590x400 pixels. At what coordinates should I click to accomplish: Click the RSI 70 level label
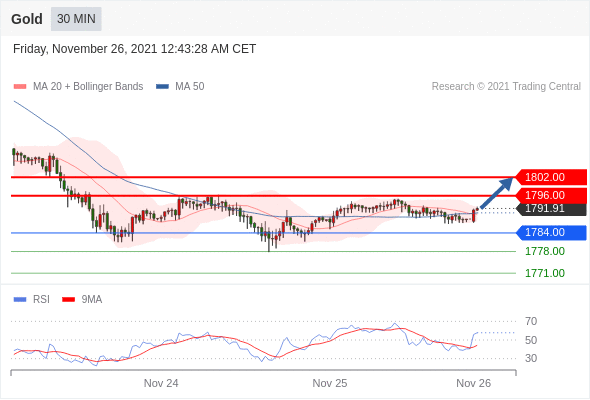point(531,321)
